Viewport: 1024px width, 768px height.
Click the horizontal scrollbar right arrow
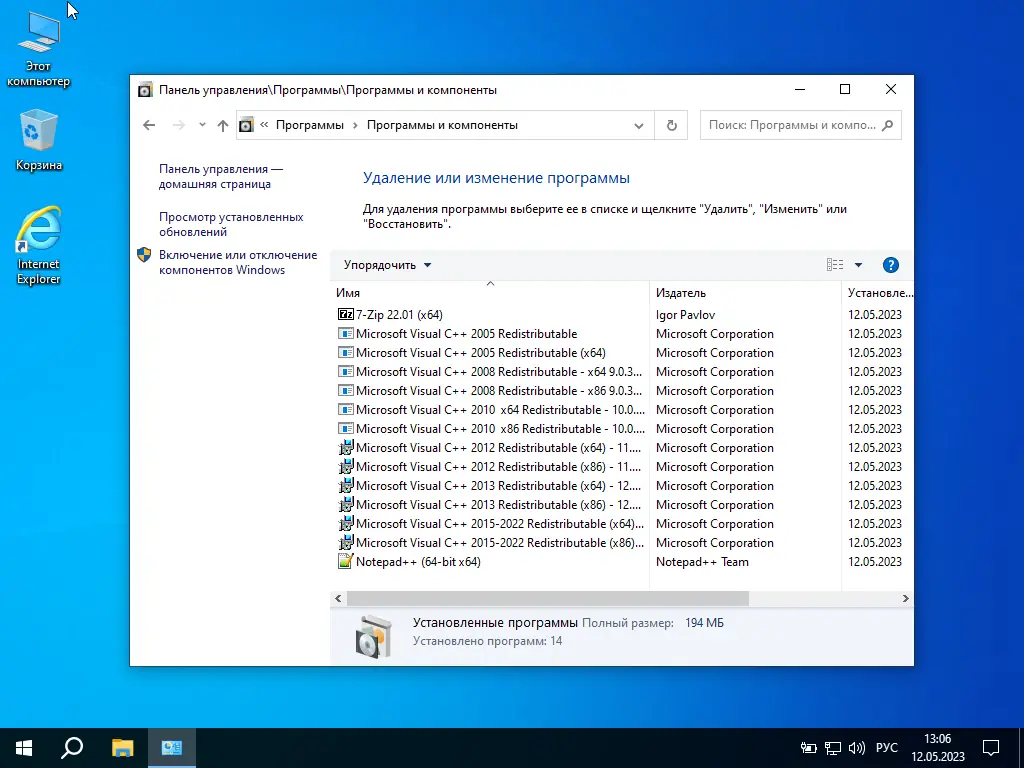[x=905, y=598]
